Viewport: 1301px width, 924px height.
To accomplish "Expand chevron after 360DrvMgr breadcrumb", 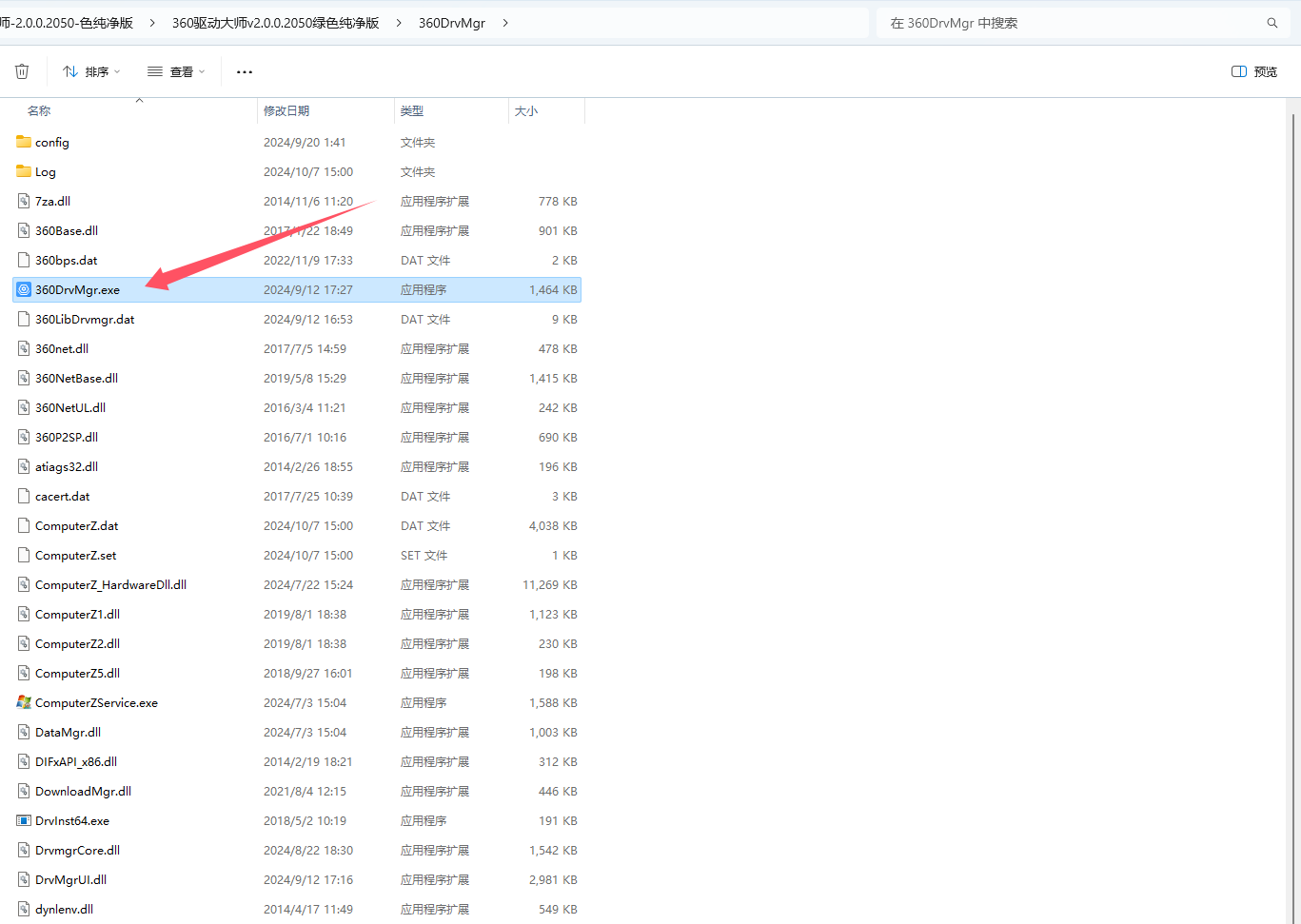I will (505, 23).
